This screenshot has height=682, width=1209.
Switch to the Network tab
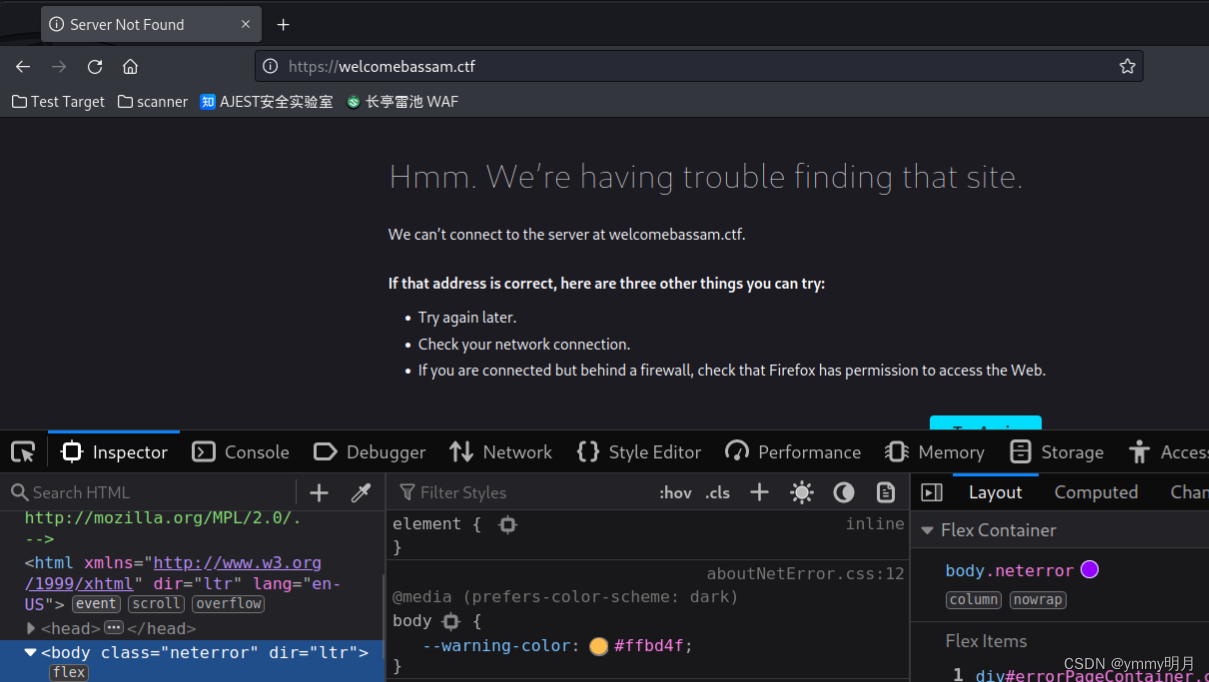click(500, 452)
